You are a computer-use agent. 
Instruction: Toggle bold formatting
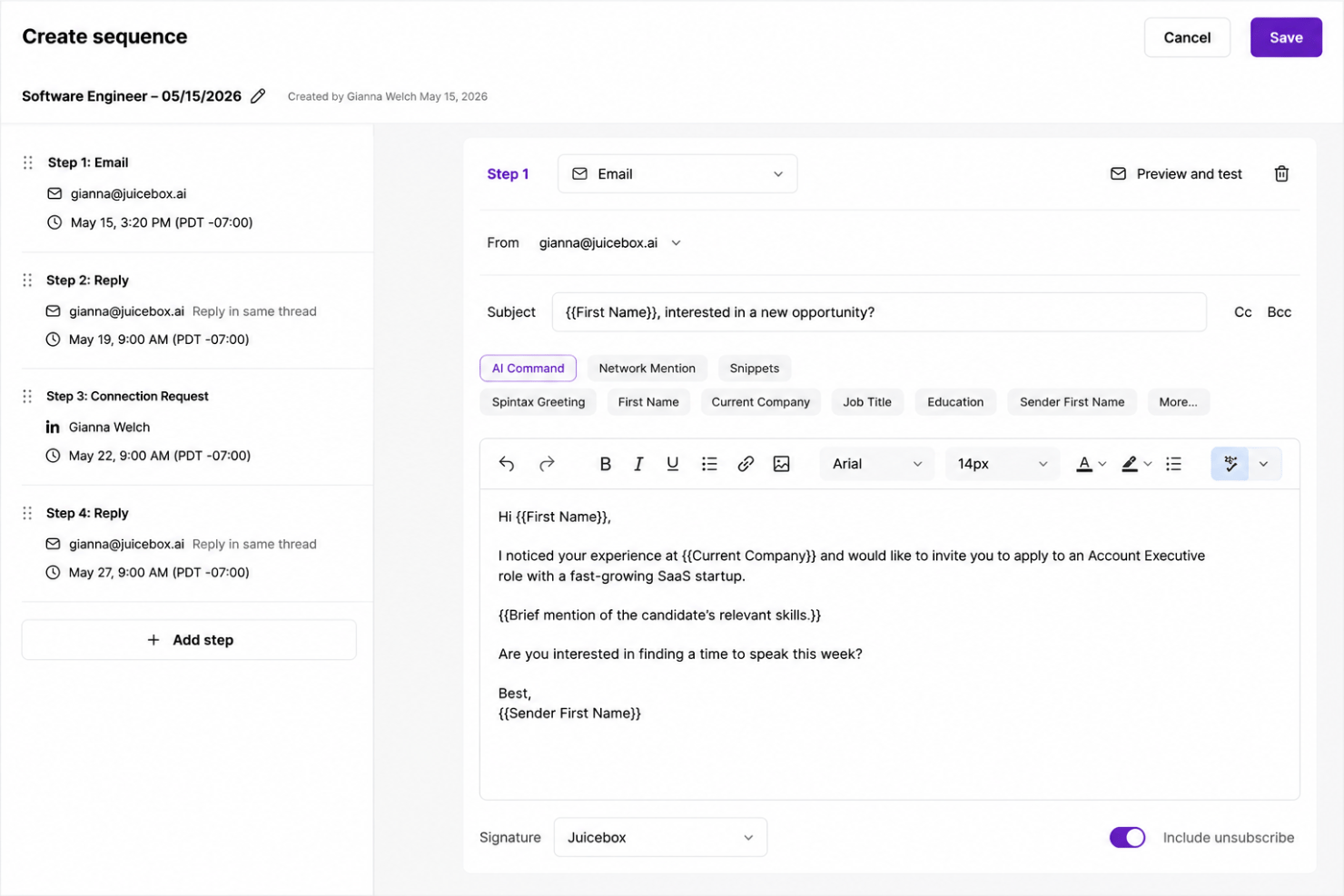(x=605, y=464)
